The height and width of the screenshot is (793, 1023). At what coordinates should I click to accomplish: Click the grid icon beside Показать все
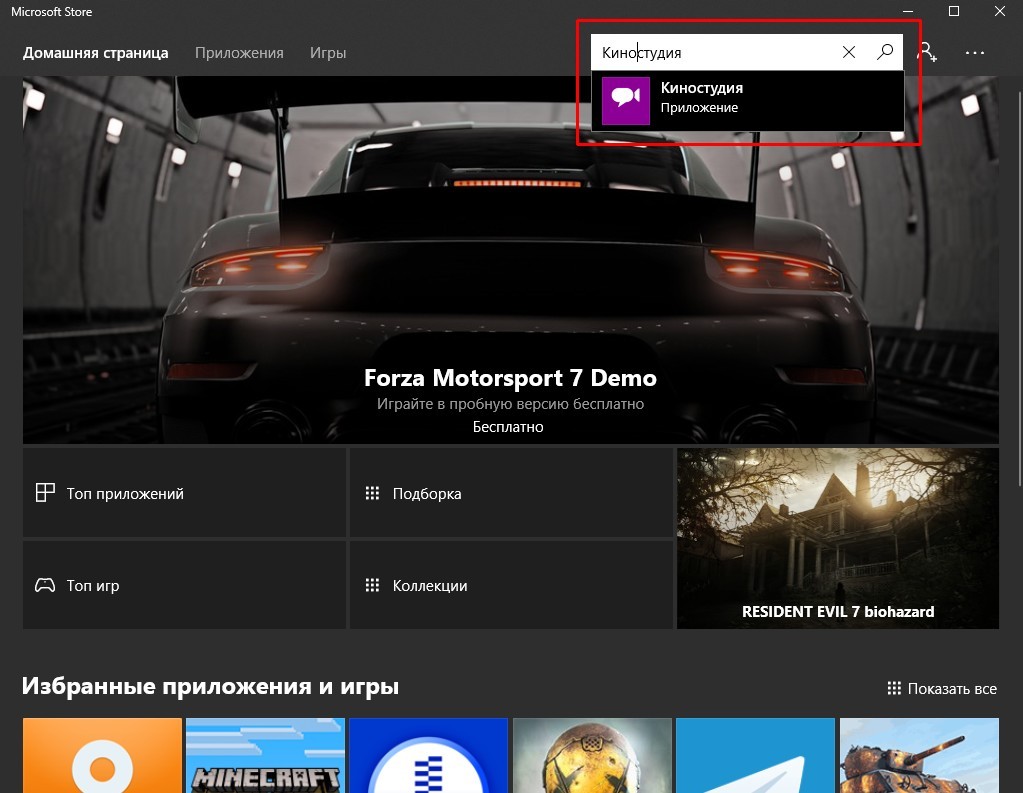pos(894,688)
